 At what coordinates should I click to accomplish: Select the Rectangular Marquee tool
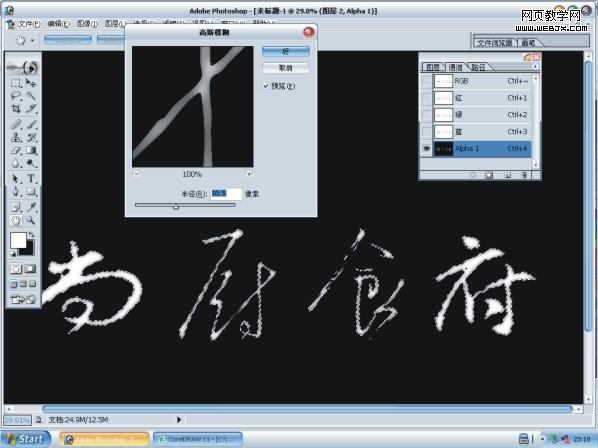[16, 83]
